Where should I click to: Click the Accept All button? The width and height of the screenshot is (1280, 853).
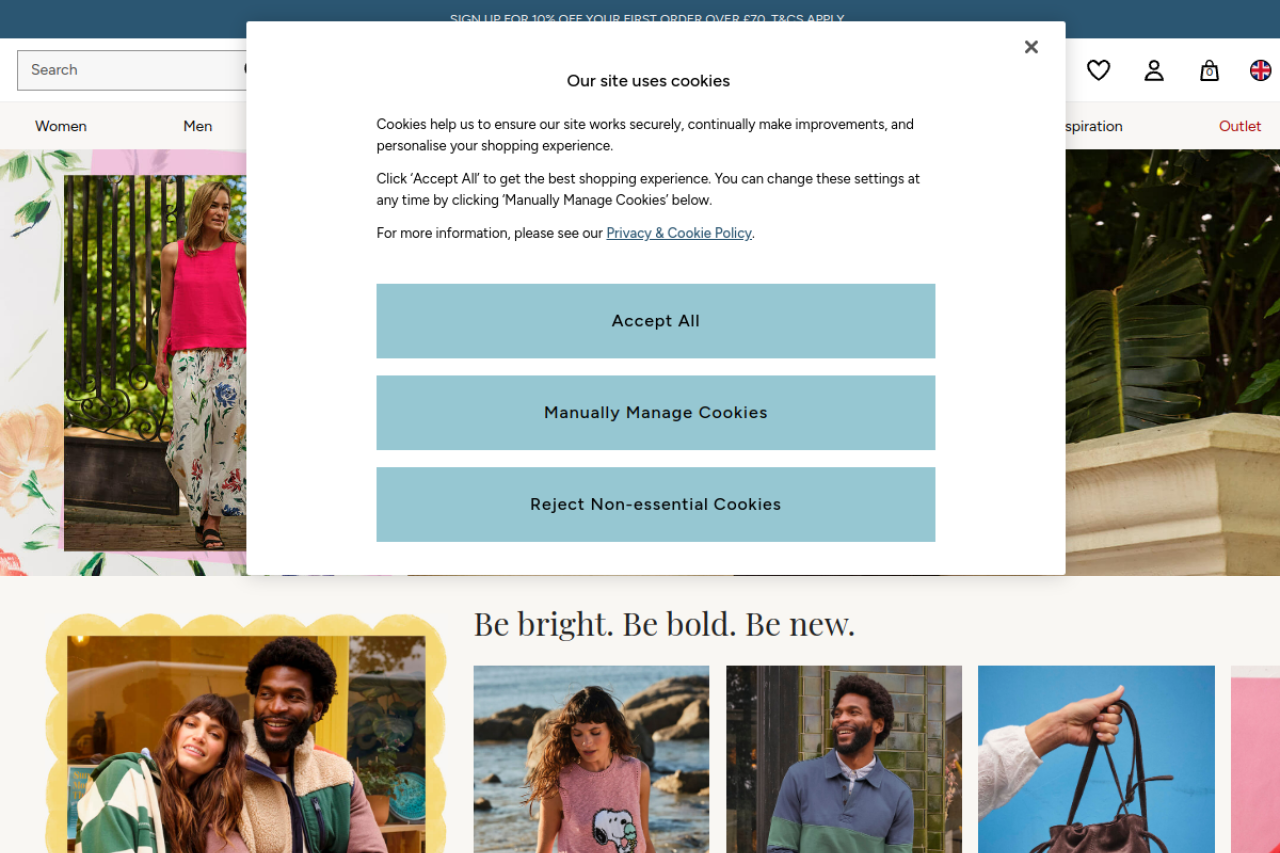point(656,321)
